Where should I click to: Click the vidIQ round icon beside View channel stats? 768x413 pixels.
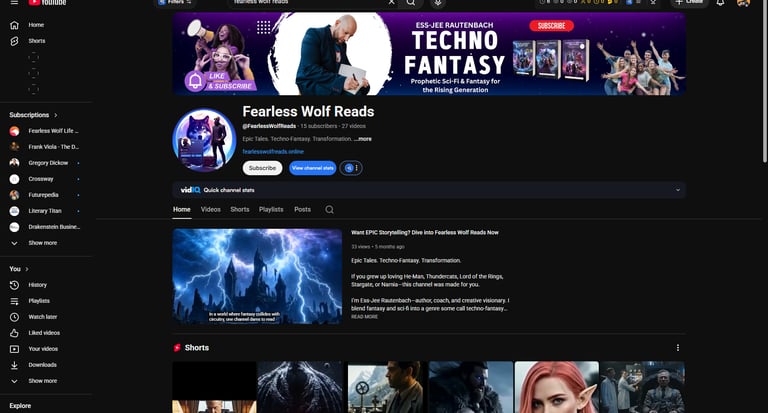click(348, 168)
